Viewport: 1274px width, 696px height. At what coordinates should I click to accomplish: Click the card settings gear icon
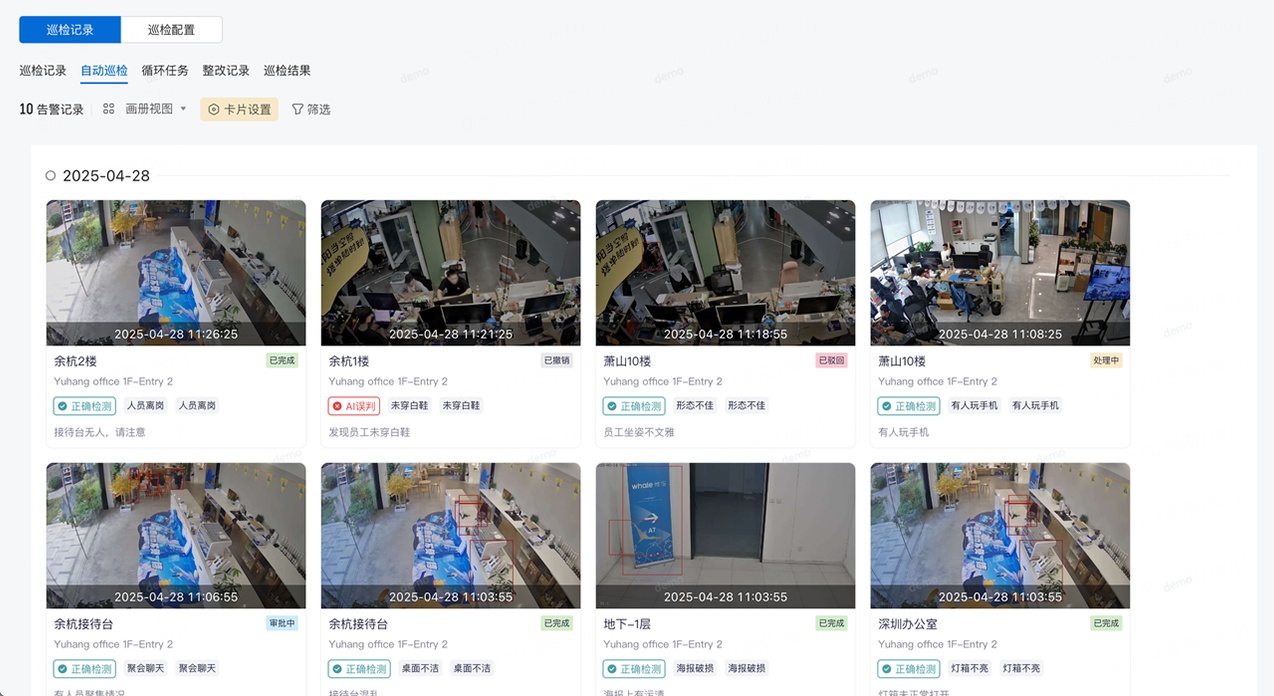click(x=214, y=110)
